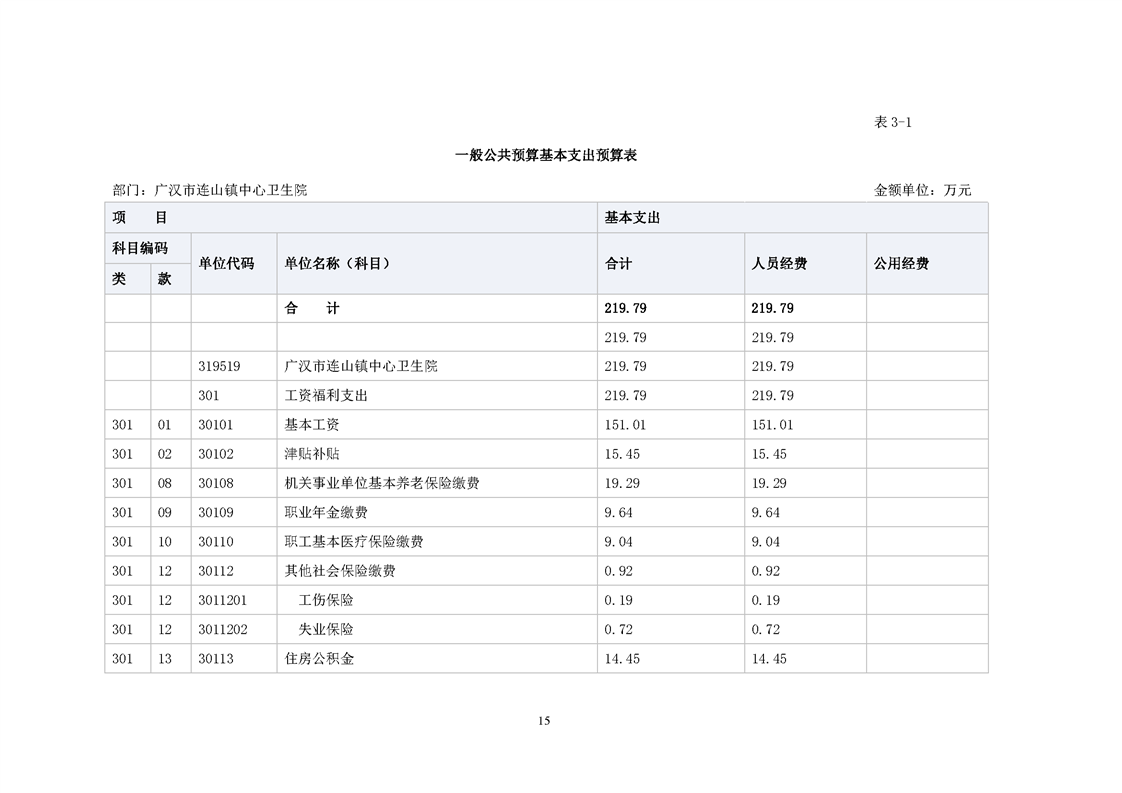The width and height of the screenshot is (1122, 793).
Task: Click 9.64 under 人员经费
Action: pyautogui.click(x=766, y=513)
